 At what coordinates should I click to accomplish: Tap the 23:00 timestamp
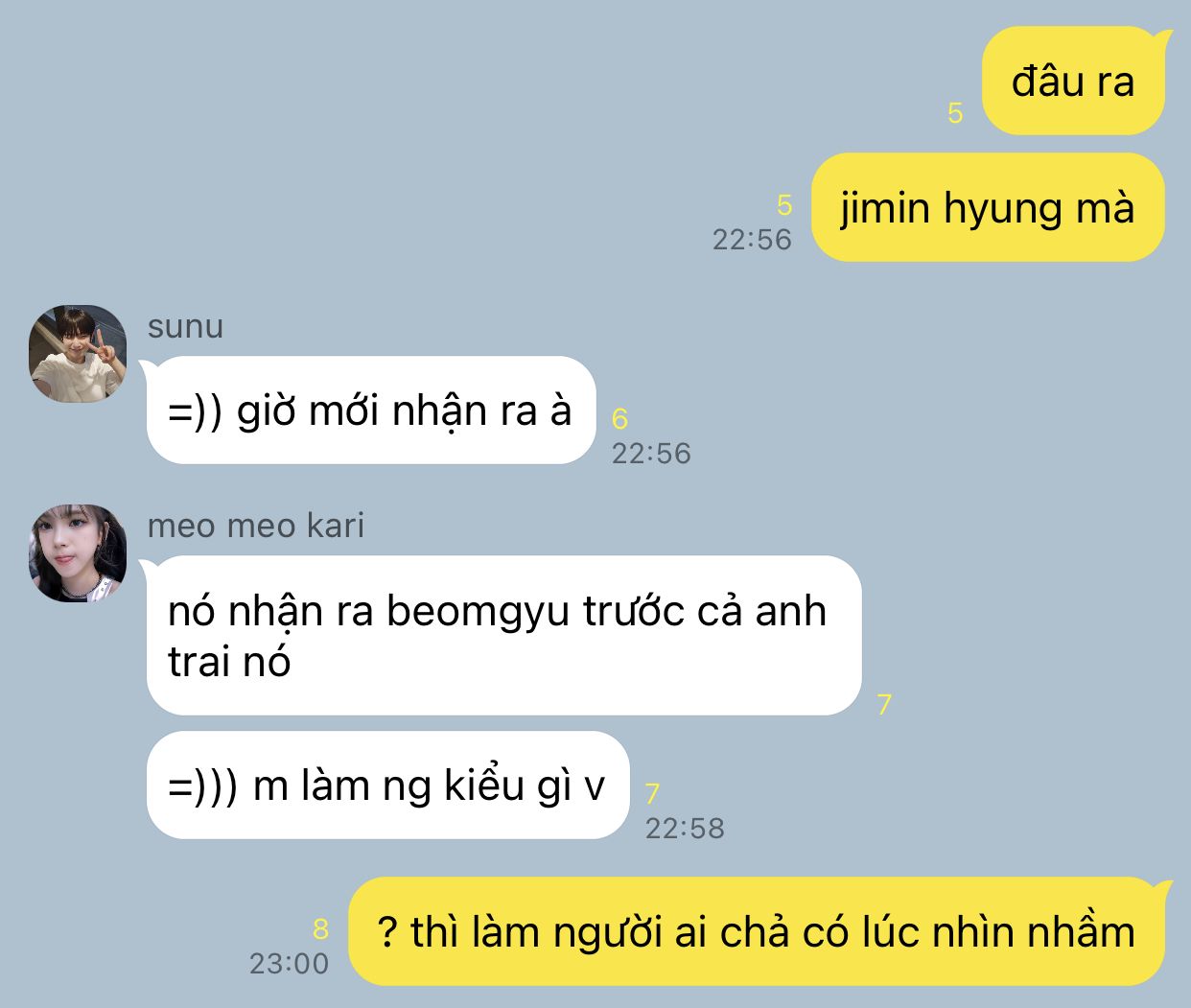pyautogui.click(x=289, y=963)
